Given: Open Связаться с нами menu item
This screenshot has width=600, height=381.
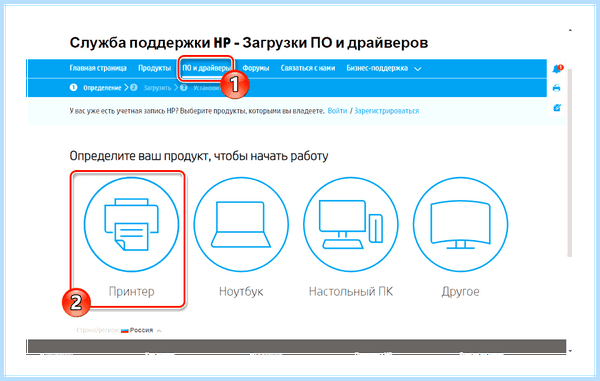Looking at the screenshot, I should 308,68.
